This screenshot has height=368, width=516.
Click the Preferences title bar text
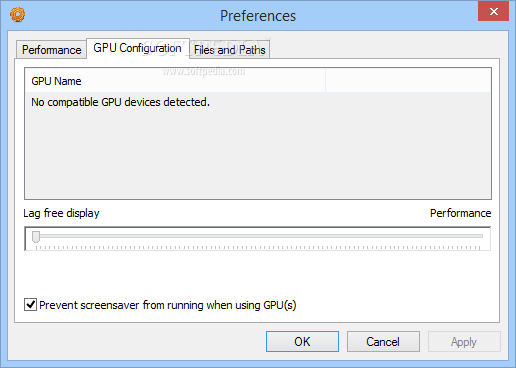(258, 16)
